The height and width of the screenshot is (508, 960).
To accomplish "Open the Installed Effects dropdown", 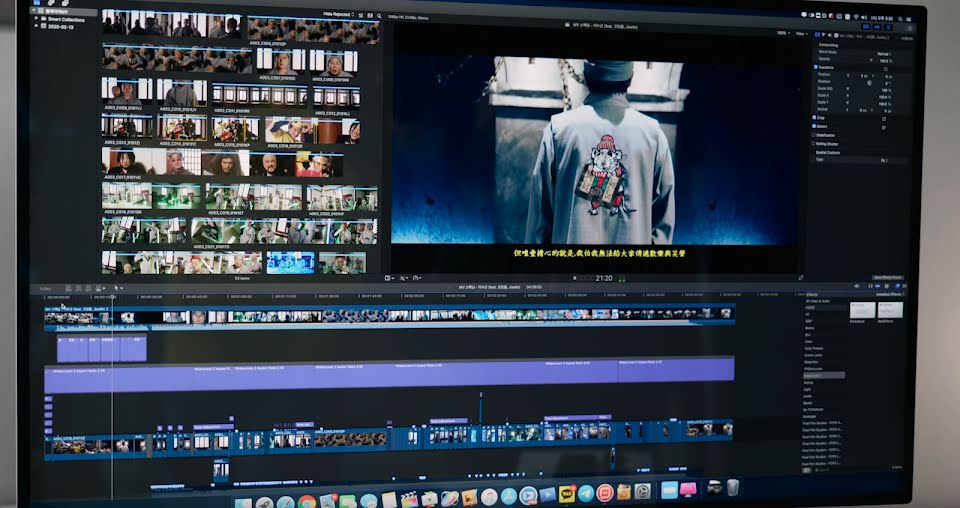I will pyautogui.click(x=890, y=294).
